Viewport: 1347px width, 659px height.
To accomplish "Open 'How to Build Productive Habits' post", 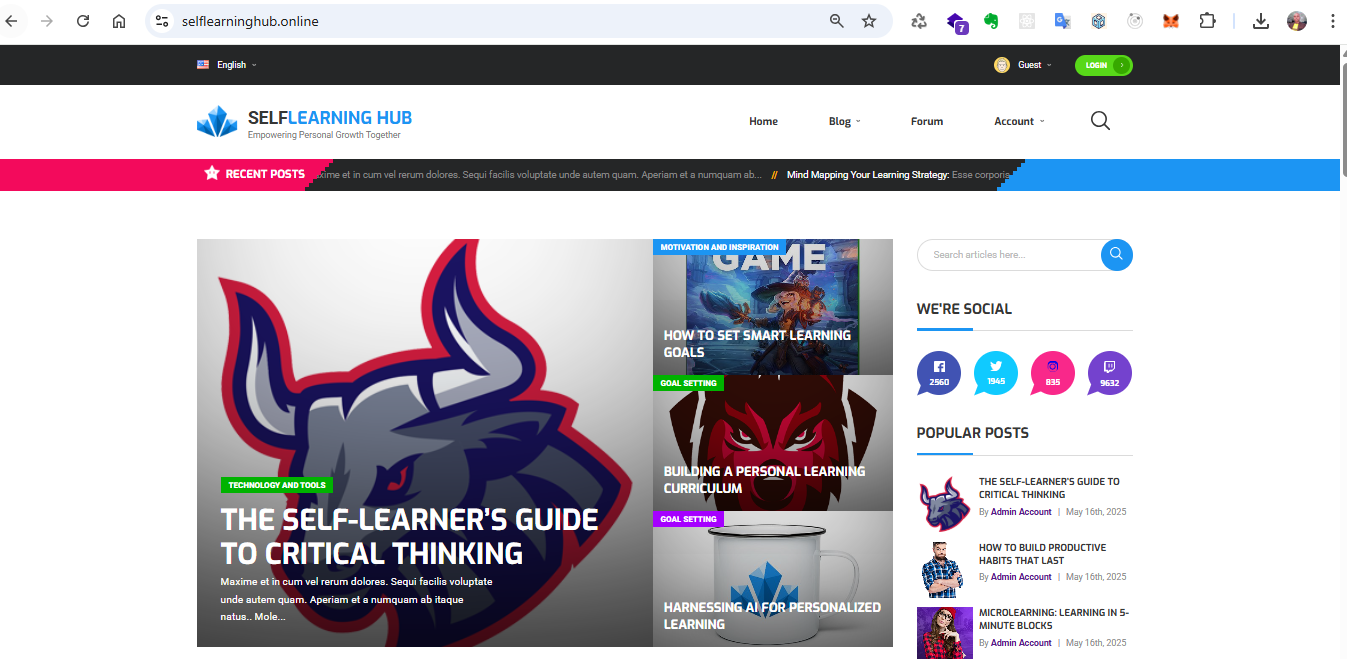I will pos(1042,554).
